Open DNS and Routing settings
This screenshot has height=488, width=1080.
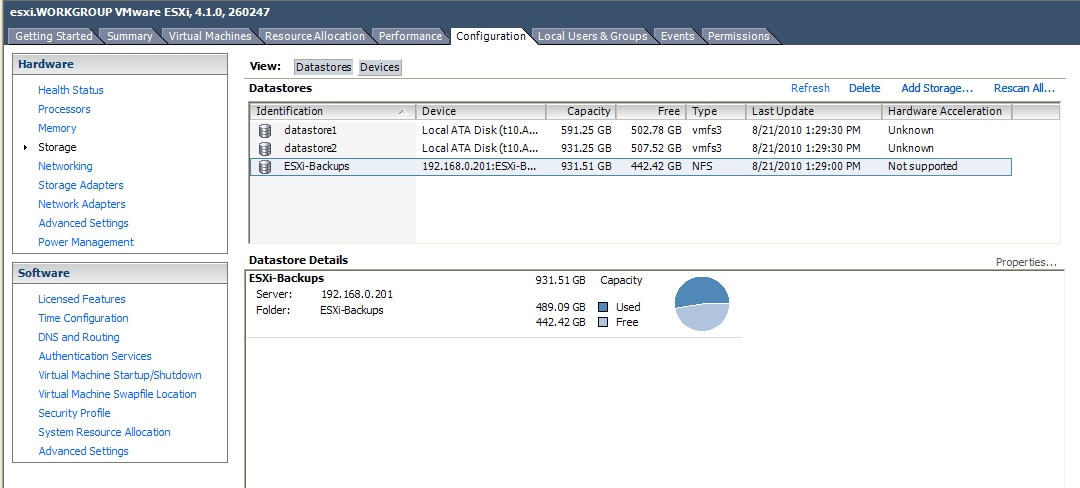pyautogui.click(x=79, y=337)
